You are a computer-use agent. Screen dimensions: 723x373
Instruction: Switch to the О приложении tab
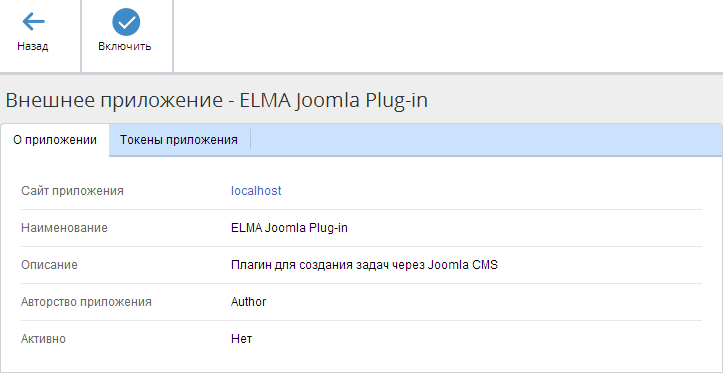[55, 140]
